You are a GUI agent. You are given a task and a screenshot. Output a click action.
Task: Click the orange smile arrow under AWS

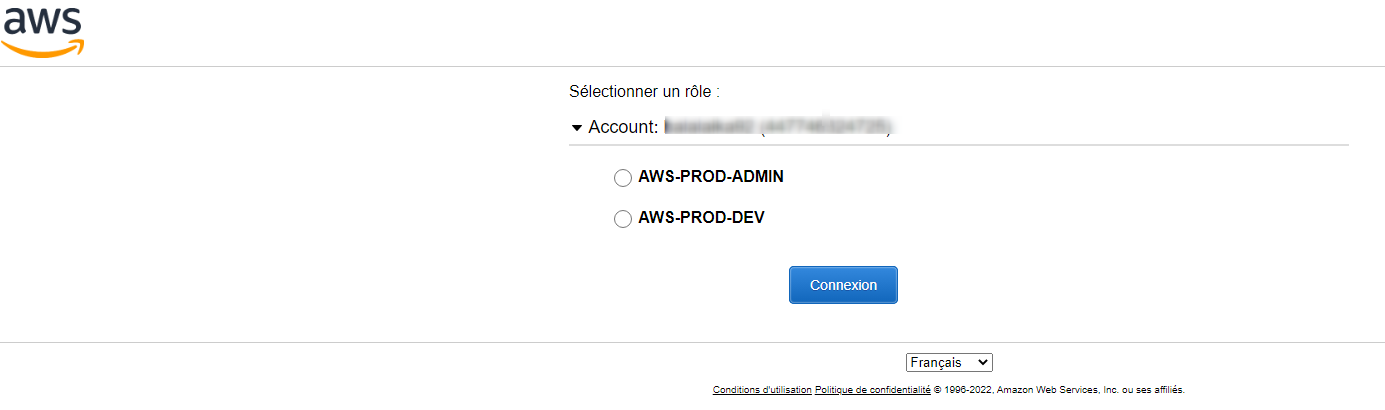point(43,47)
